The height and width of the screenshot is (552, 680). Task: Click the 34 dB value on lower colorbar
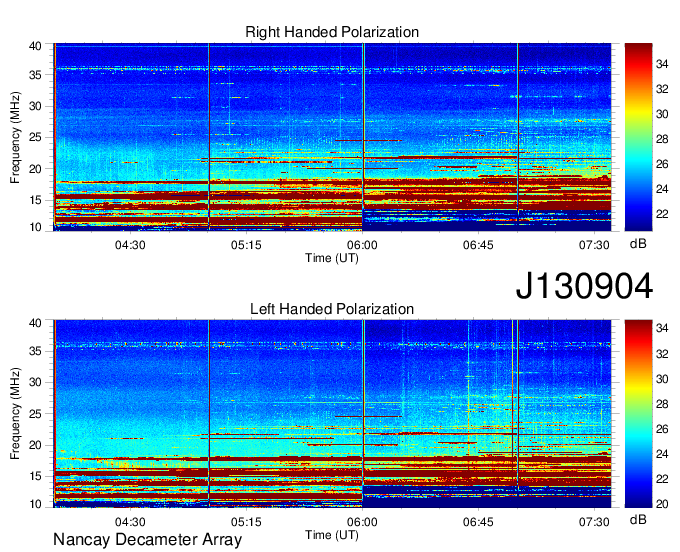click(x=662, y=329)
